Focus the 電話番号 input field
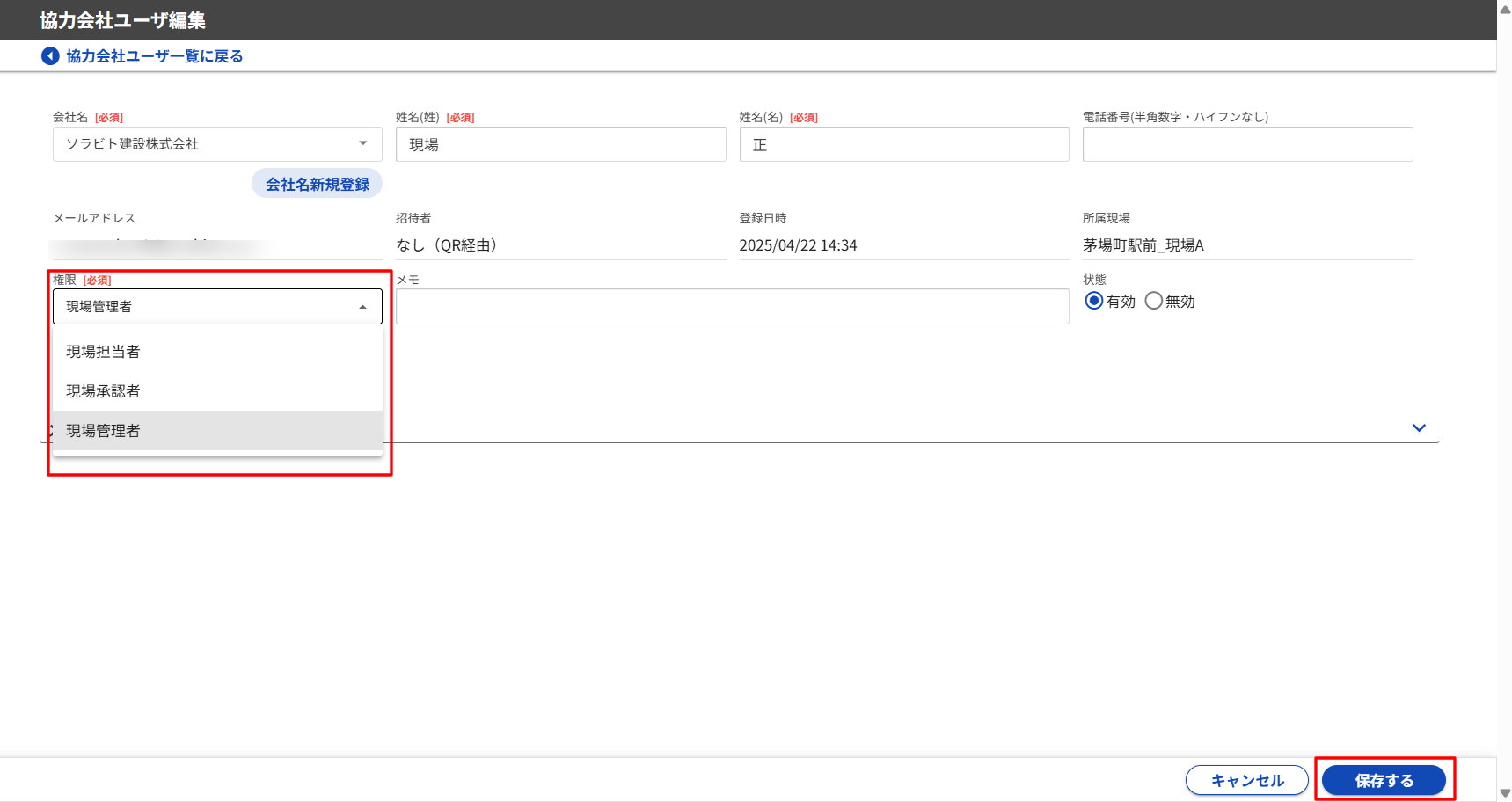 click(1246, 144)
